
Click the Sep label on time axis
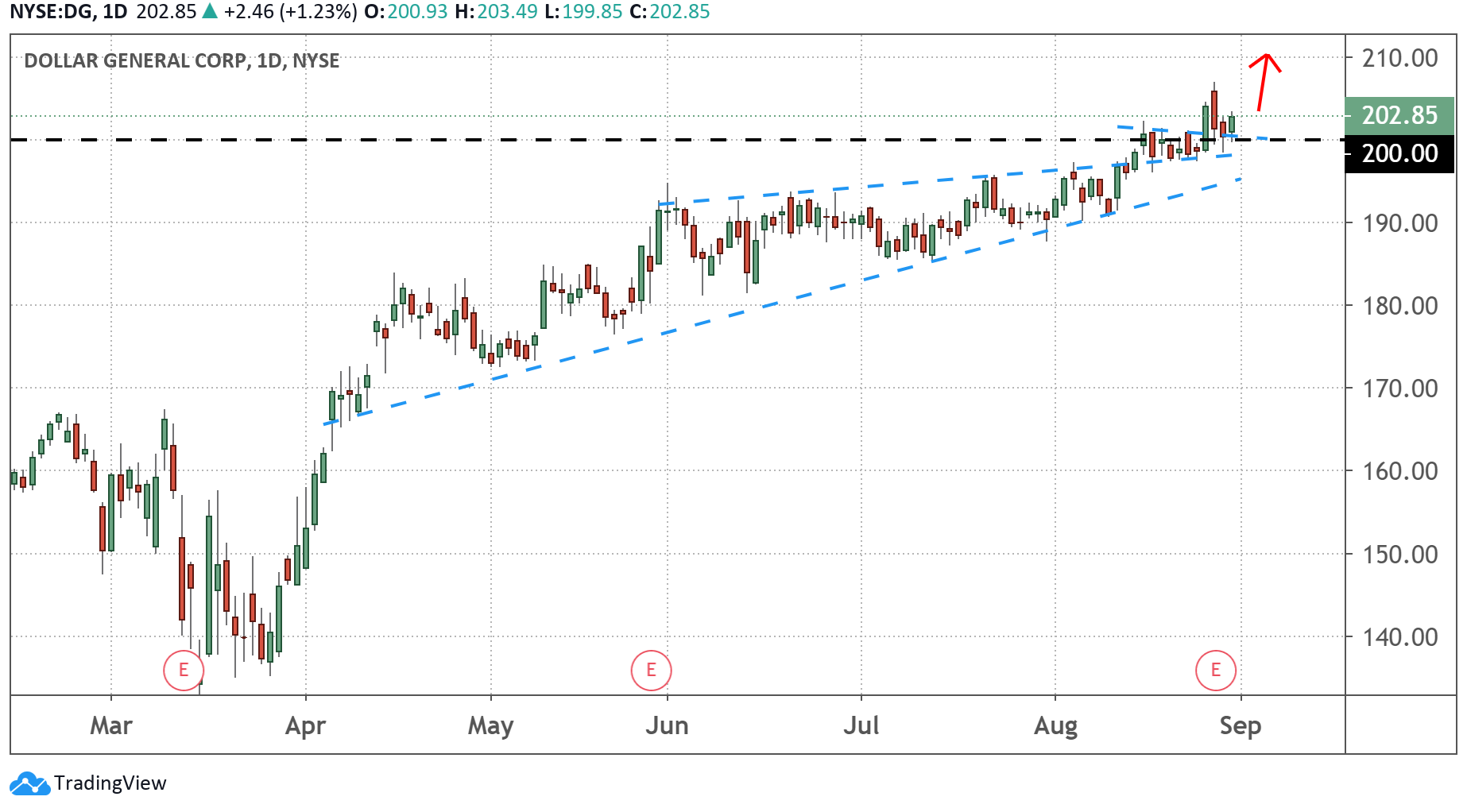pyautogui.click(x=1241, y=725)
